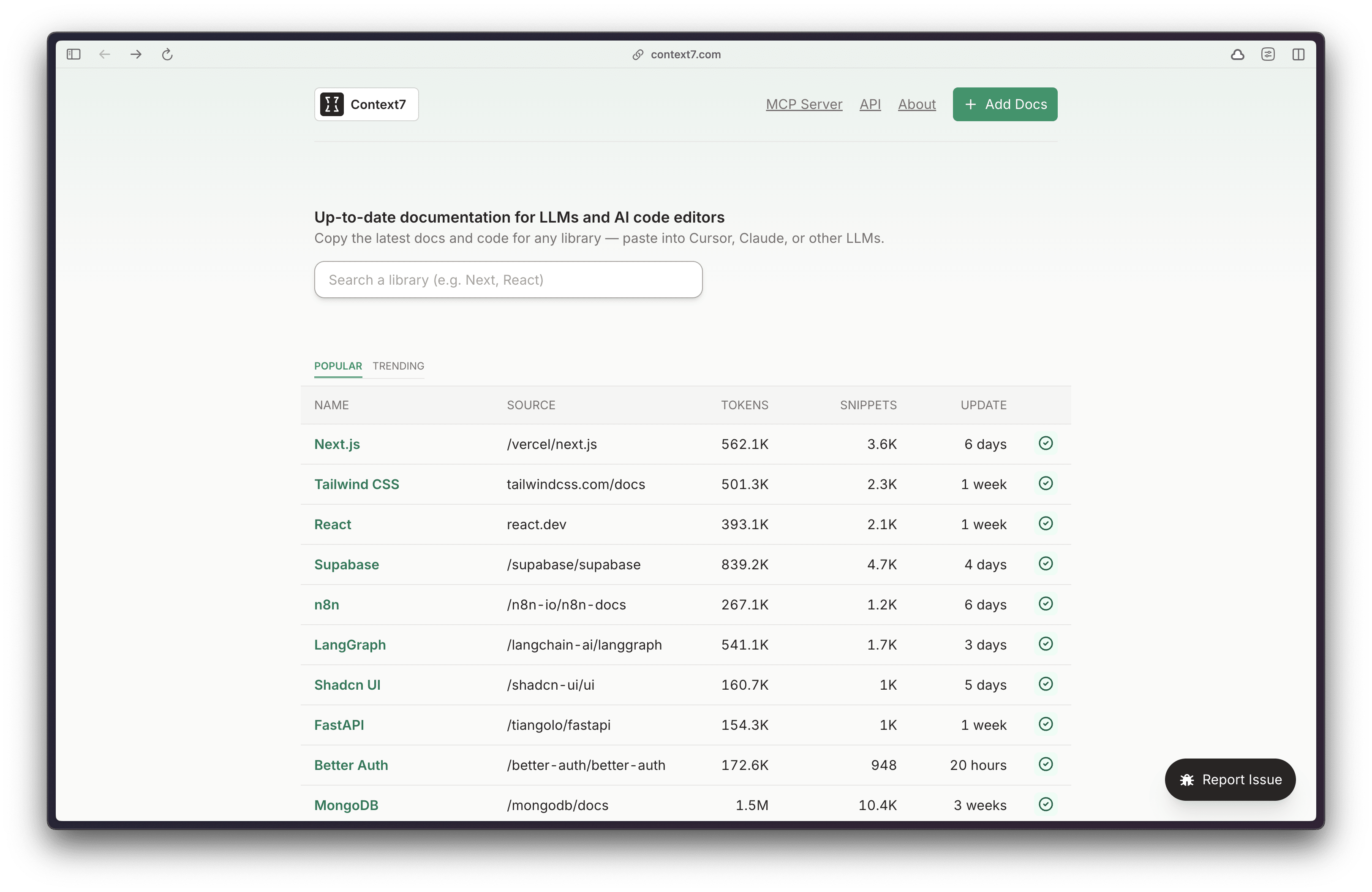Click the 948 snippets value
Screen dimensions: 1372x892
click(884, 765)
